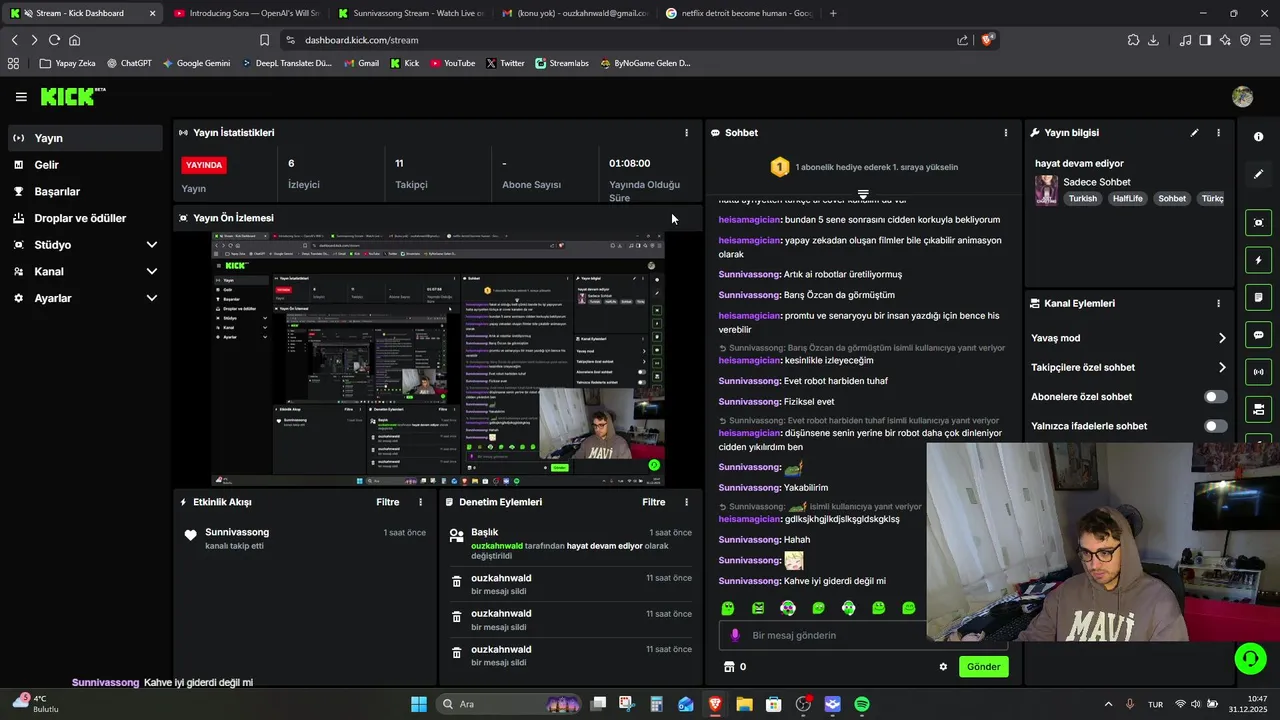This screenshot has width=1280, height=720.
Task: Open chat settings gear icon
Action: [943, 667]
